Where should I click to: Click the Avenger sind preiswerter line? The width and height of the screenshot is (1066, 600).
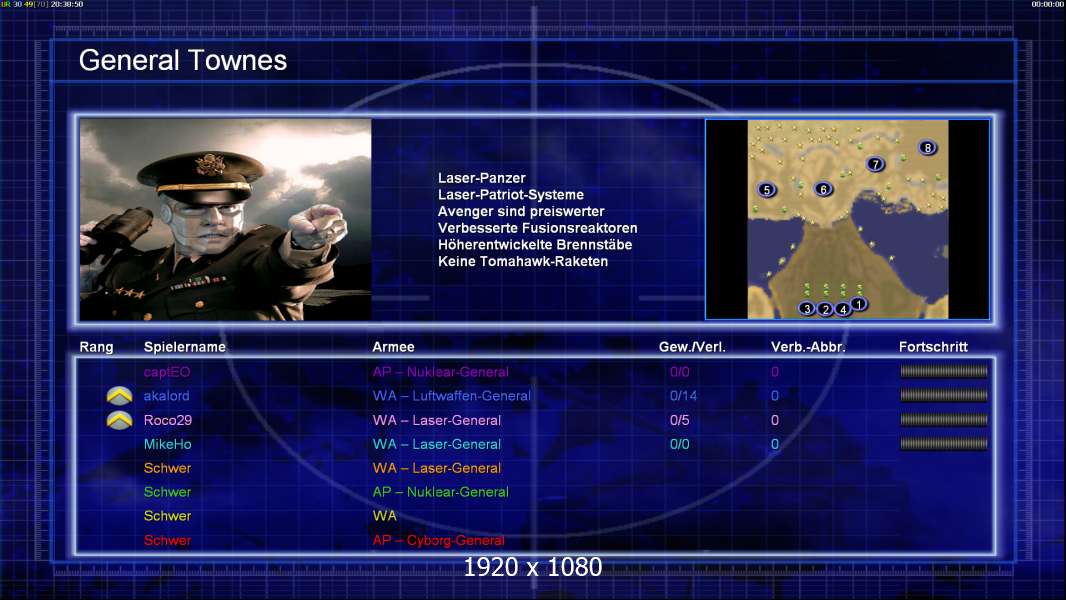click(521, 211)
